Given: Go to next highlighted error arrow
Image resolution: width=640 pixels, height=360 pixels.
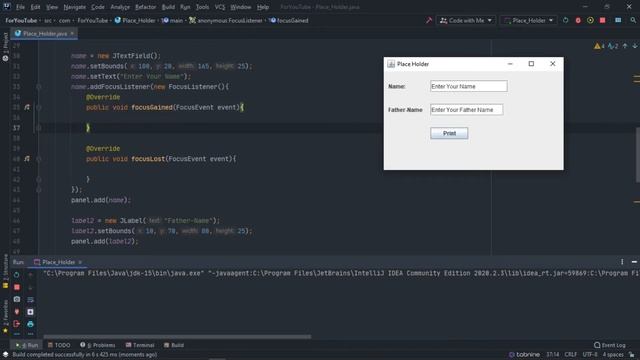Looking at the screenshot, I should coord(635,46).
